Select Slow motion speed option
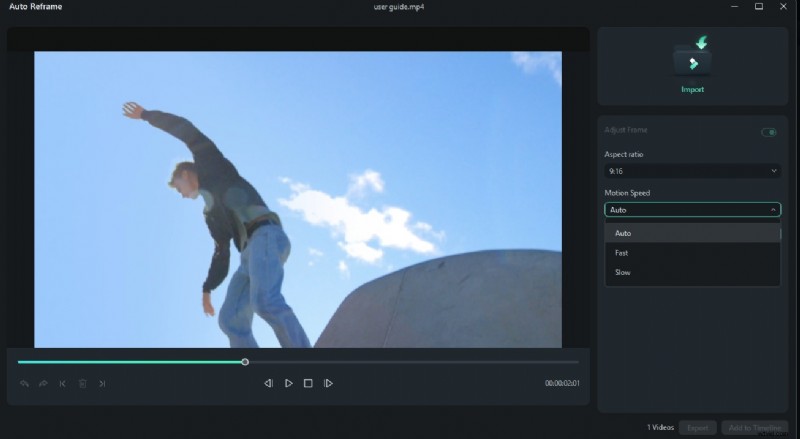The image size is (800, 439). (x=692, y=272)
